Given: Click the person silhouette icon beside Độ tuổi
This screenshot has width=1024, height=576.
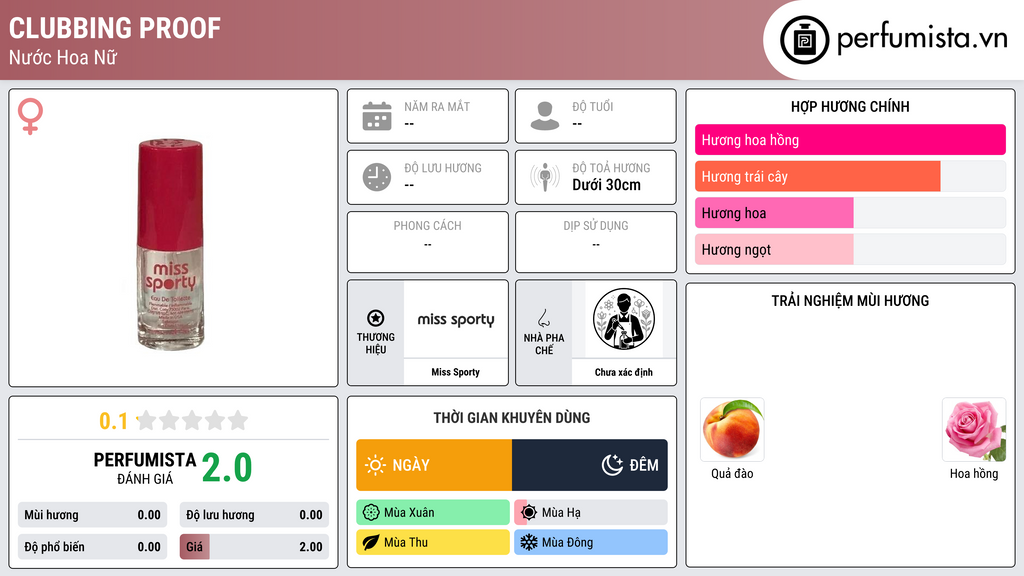Looking at the screenshot, I should click(545, 116).
